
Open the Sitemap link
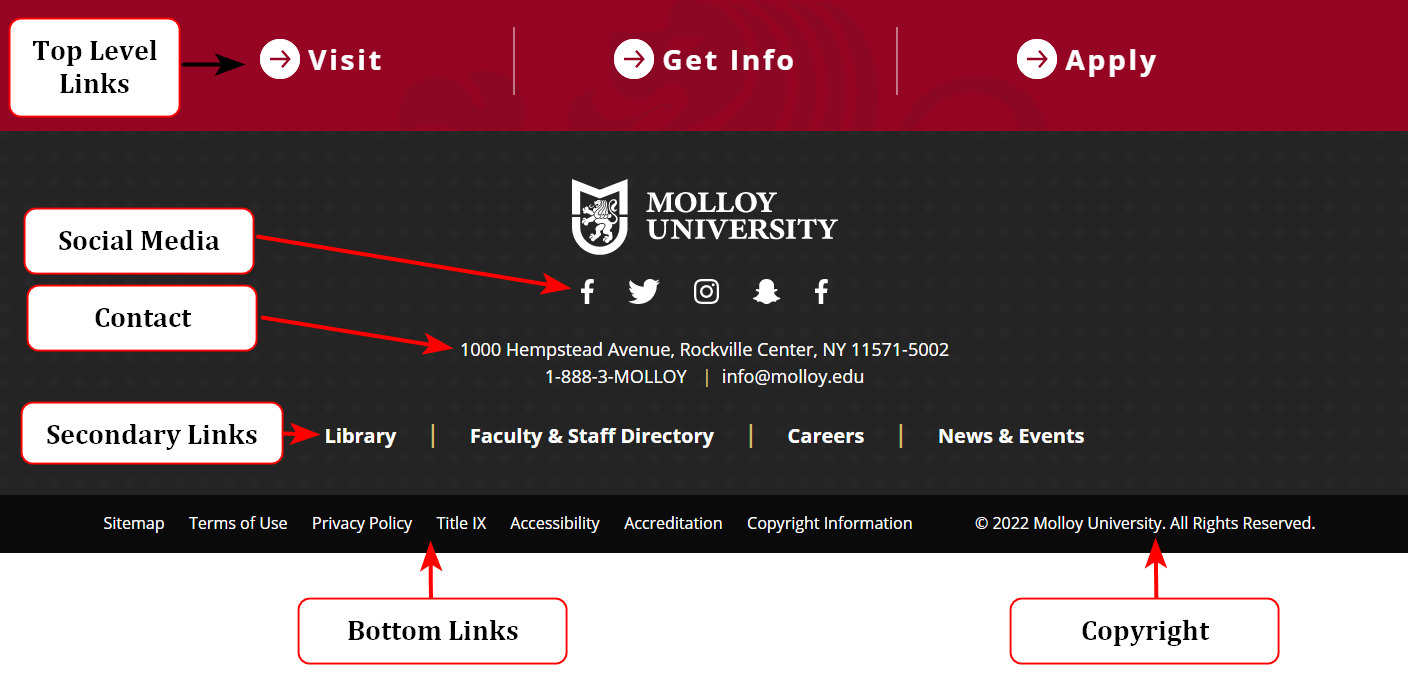tap(134, 523)
